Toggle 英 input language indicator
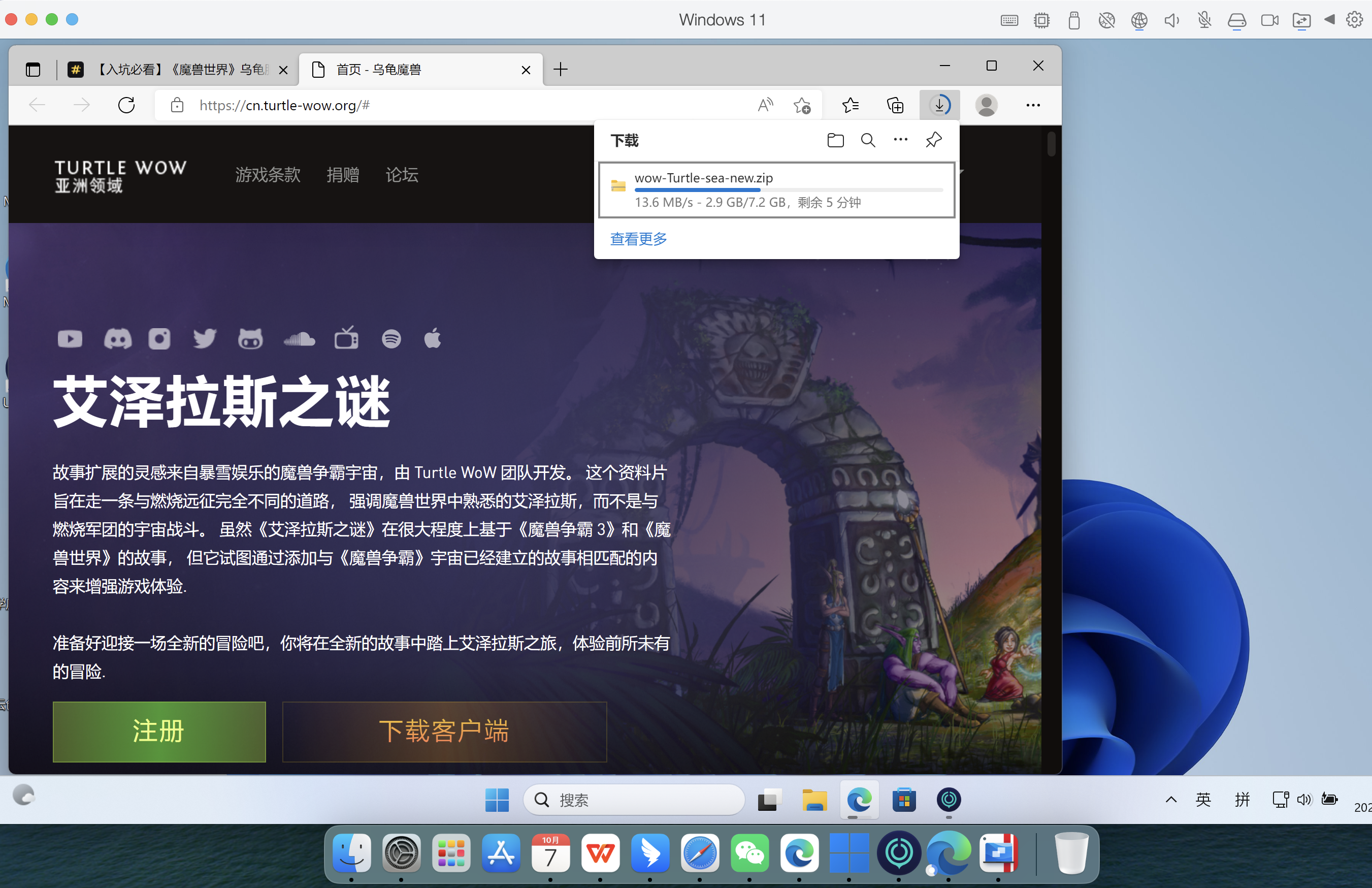 tap(1203, 799)
